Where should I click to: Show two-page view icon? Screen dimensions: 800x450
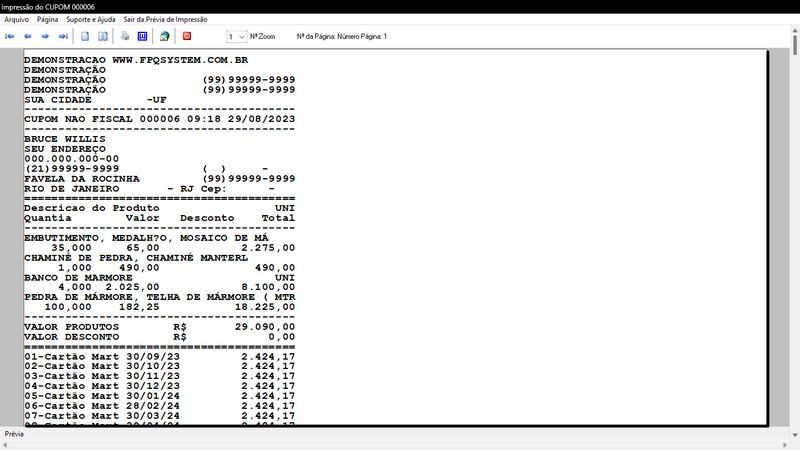103,36
